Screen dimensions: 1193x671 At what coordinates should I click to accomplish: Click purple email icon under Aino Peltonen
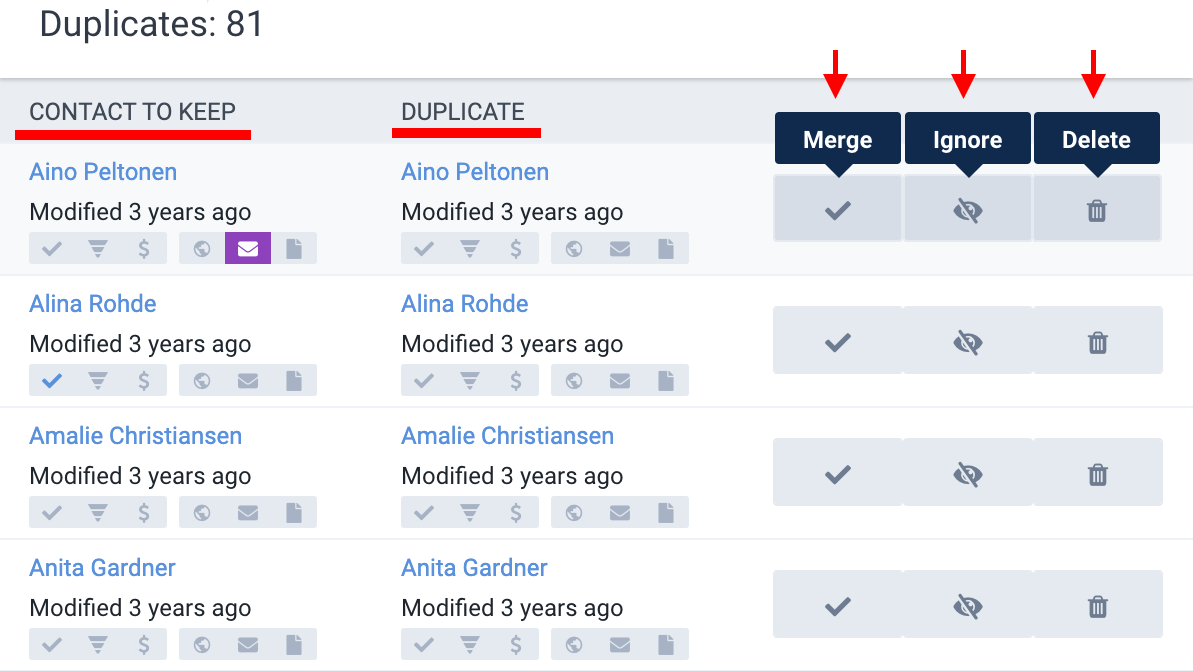click(248, 249)
